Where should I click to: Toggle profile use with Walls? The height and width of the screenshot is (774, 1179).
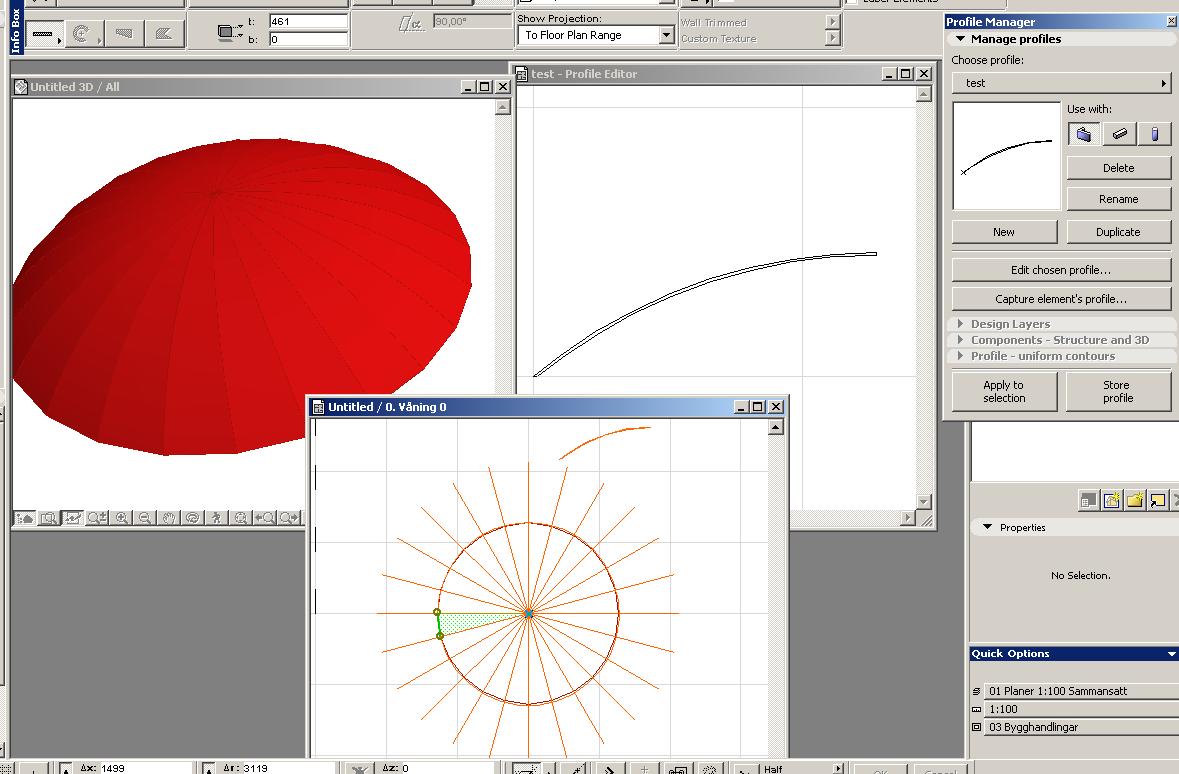(1084, 133)
